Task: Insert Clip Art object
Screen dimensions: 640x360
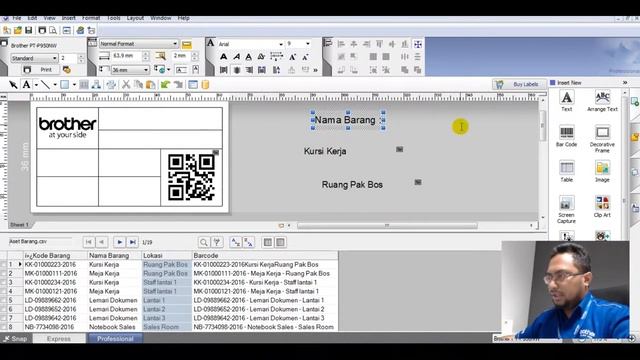Action: 602,207
